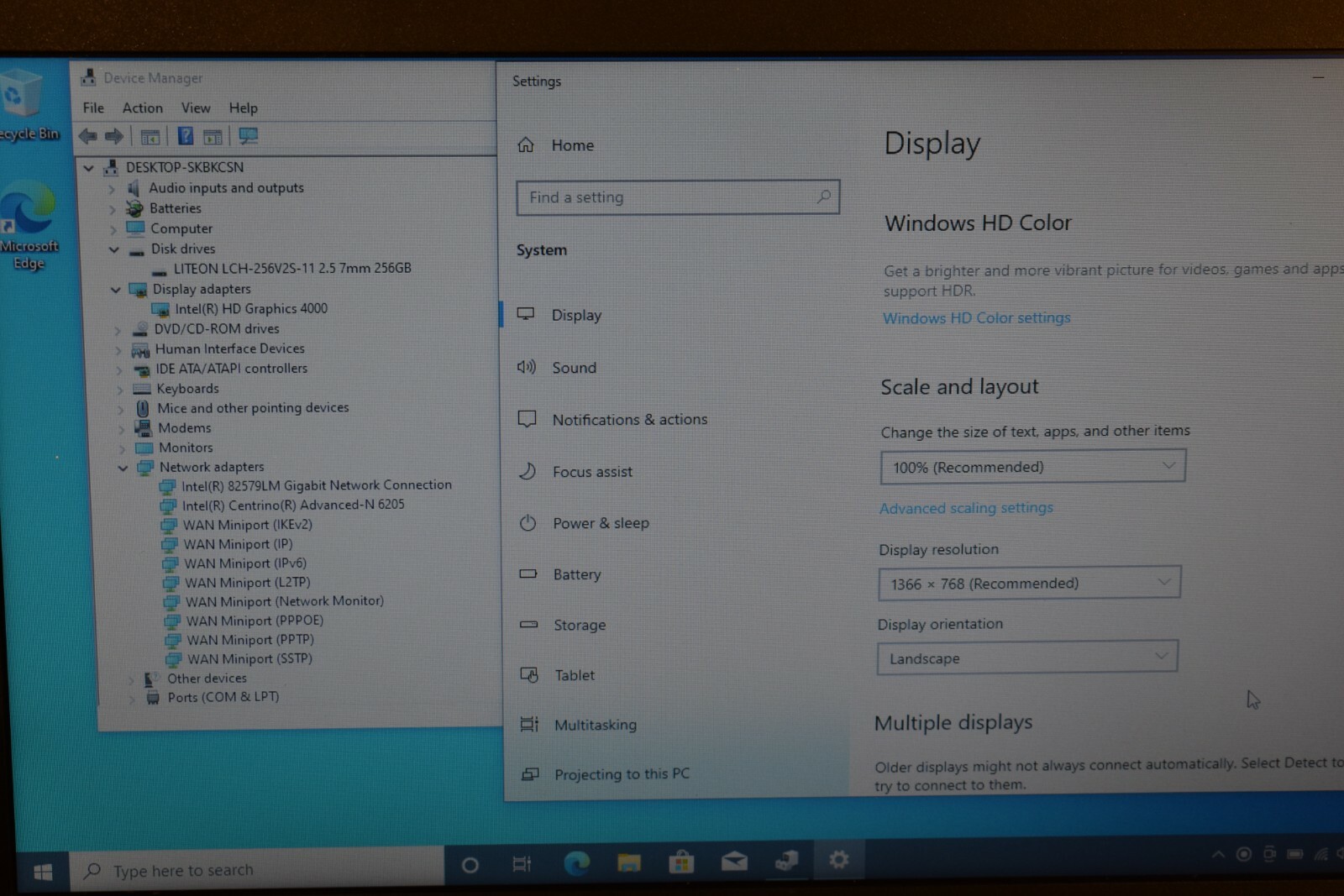Select Ports (COM & LPT) category

click(223, 697)
